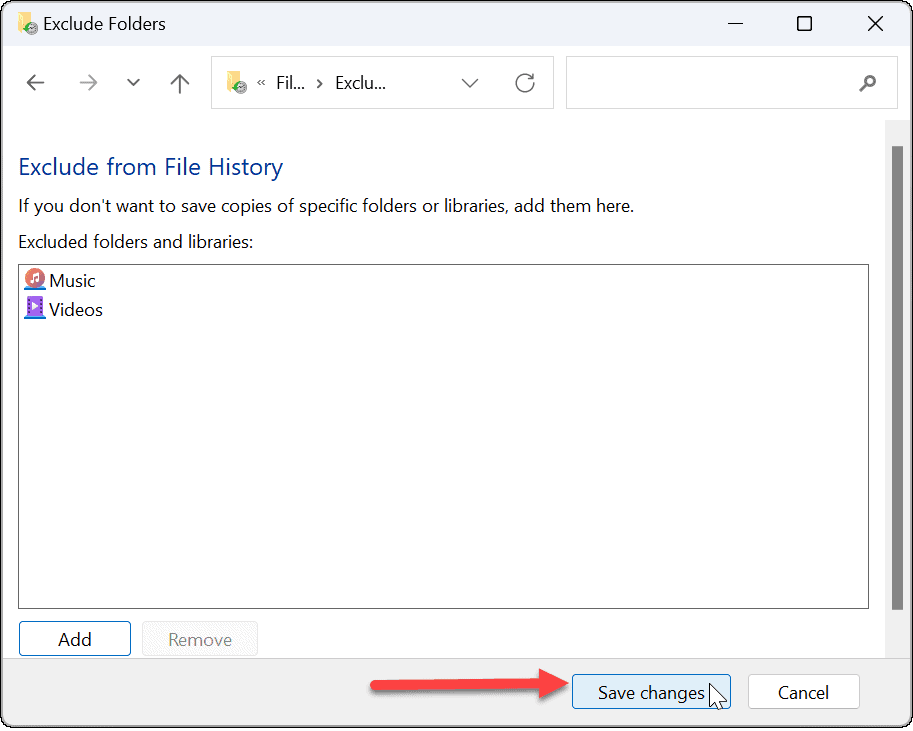The width and height of the screenshot is (913, 731).
Task: Open the Fil... breadcrumb segment
Action: 290,83
